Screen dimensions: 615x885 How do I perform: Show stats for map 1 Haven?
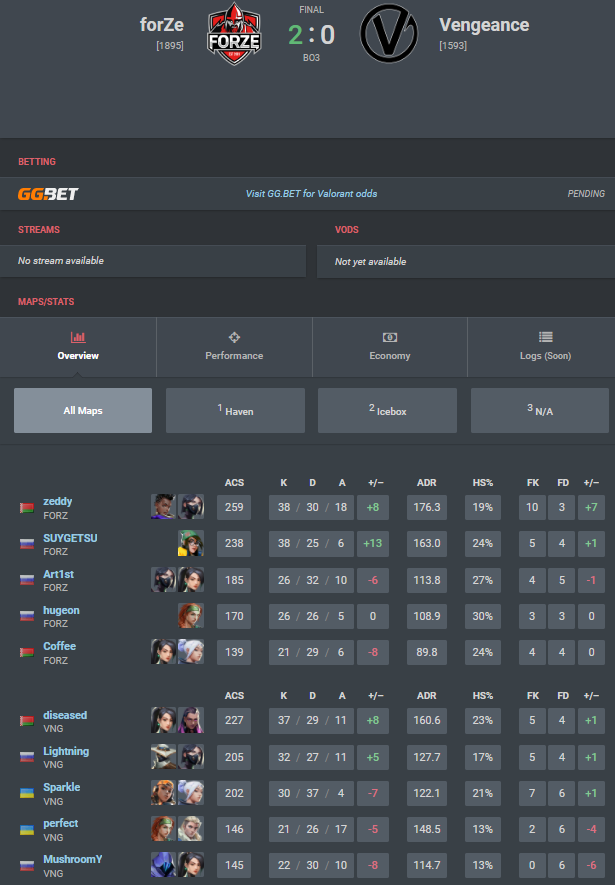click(235, 410)
